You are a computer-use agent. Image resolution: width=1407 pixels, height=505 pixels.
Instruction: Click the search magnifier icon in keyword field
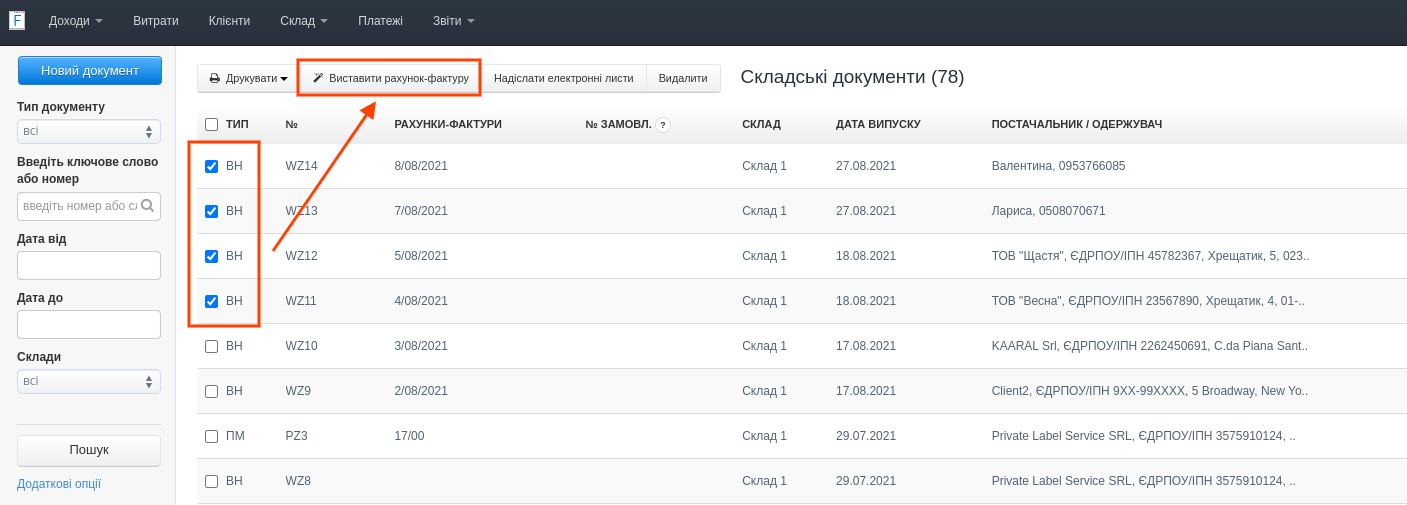click(x=147, y=206)
